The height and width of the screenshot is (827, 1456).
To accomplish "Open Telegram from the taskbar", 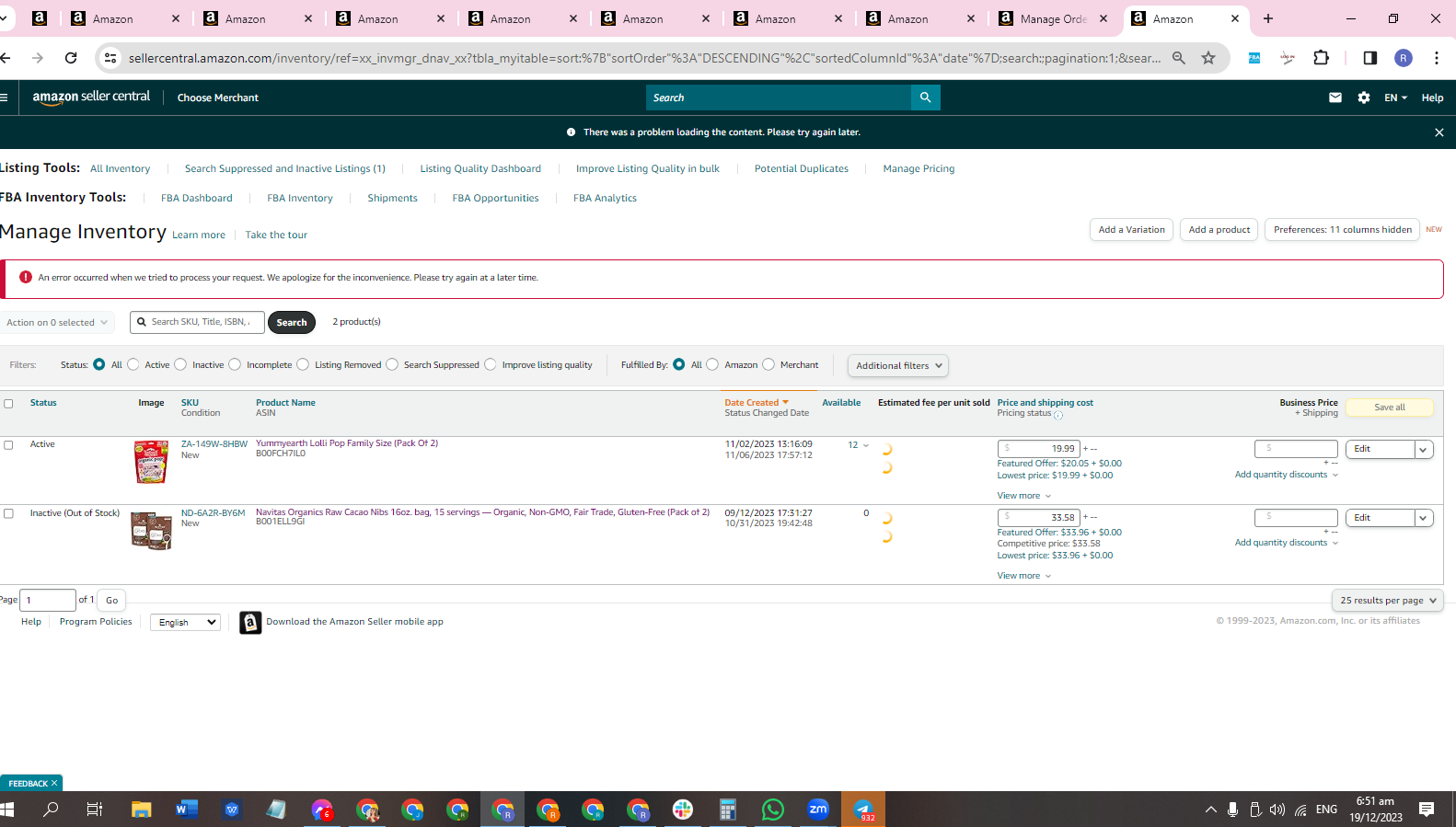I will pos(863,810).
